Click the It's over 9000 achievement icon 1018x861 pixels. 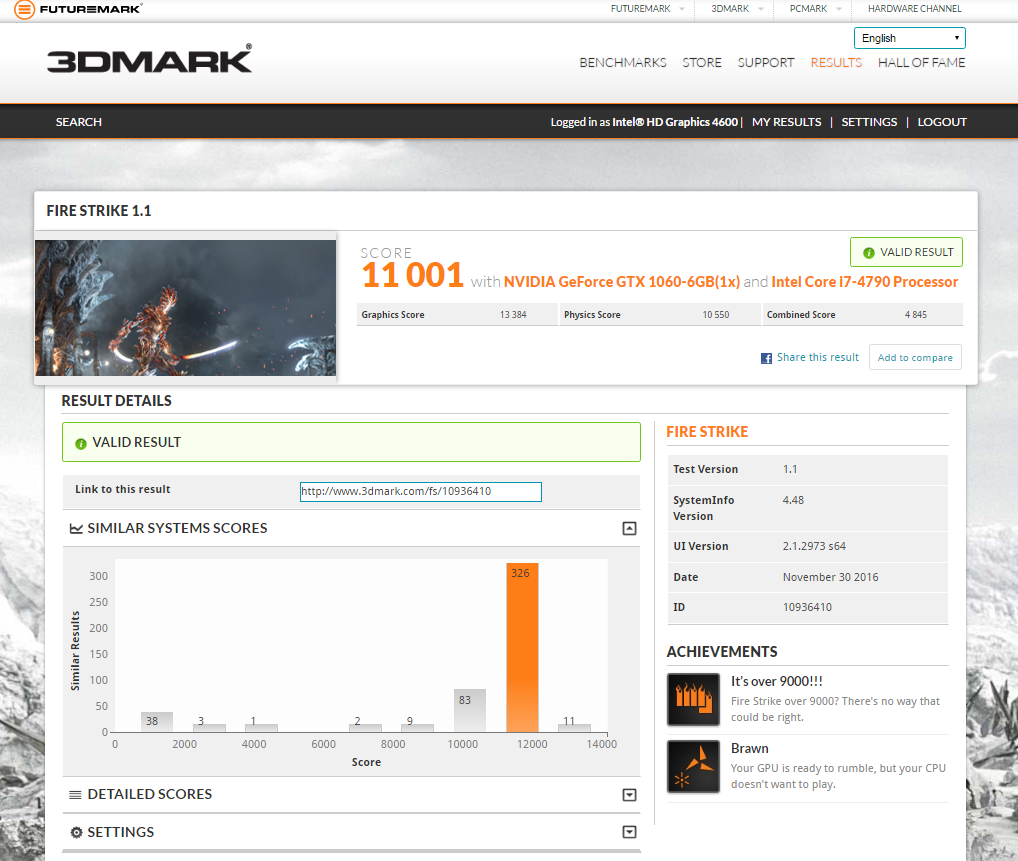click(693, 699)
